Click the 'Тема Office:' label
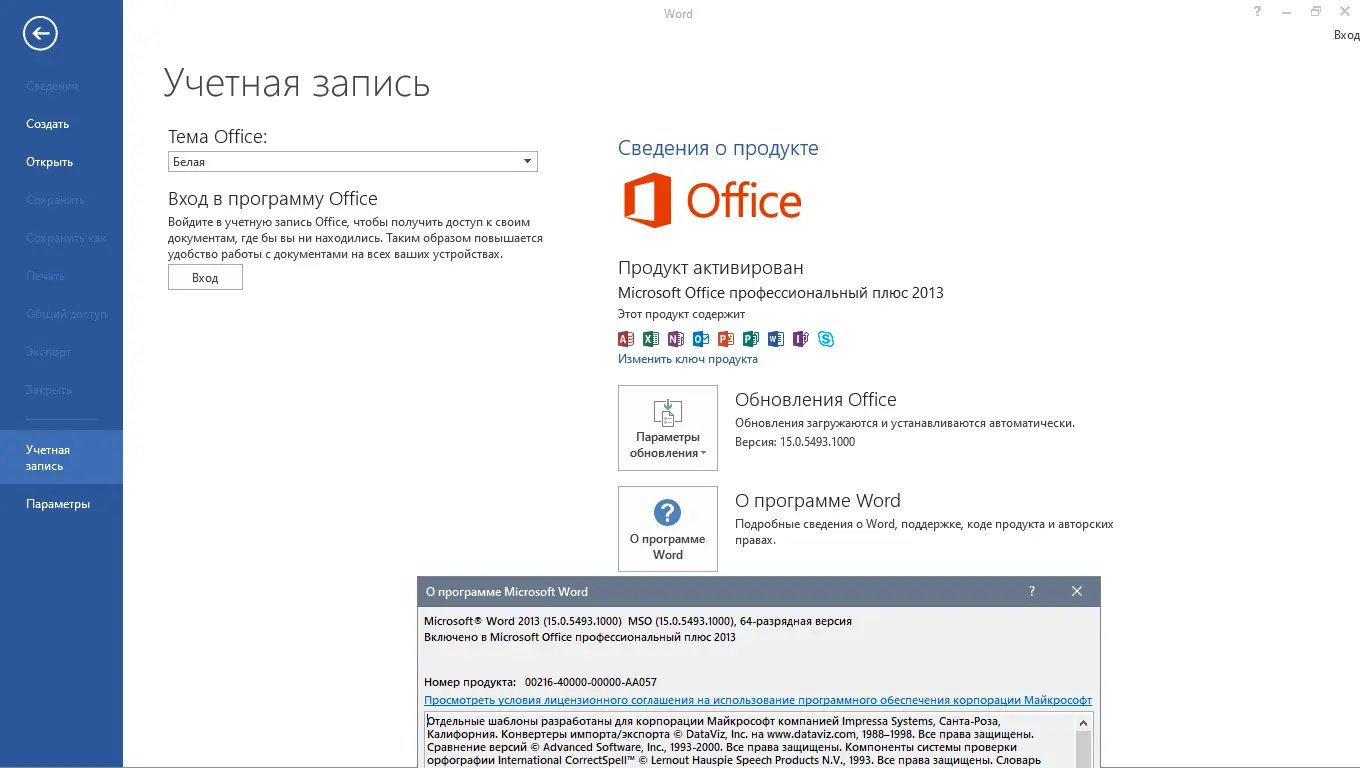The height and width of the screenshot is (768, 1360). (218, 137)
